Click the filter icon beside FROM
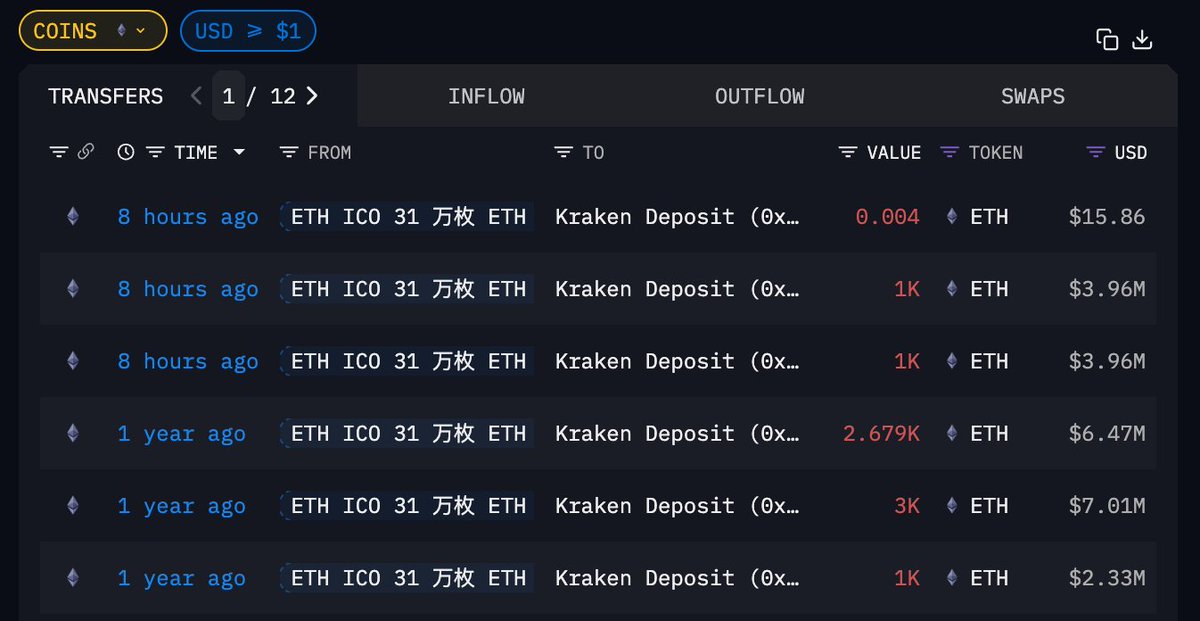This screenshot has width=1200, height=621. point(289,152)
